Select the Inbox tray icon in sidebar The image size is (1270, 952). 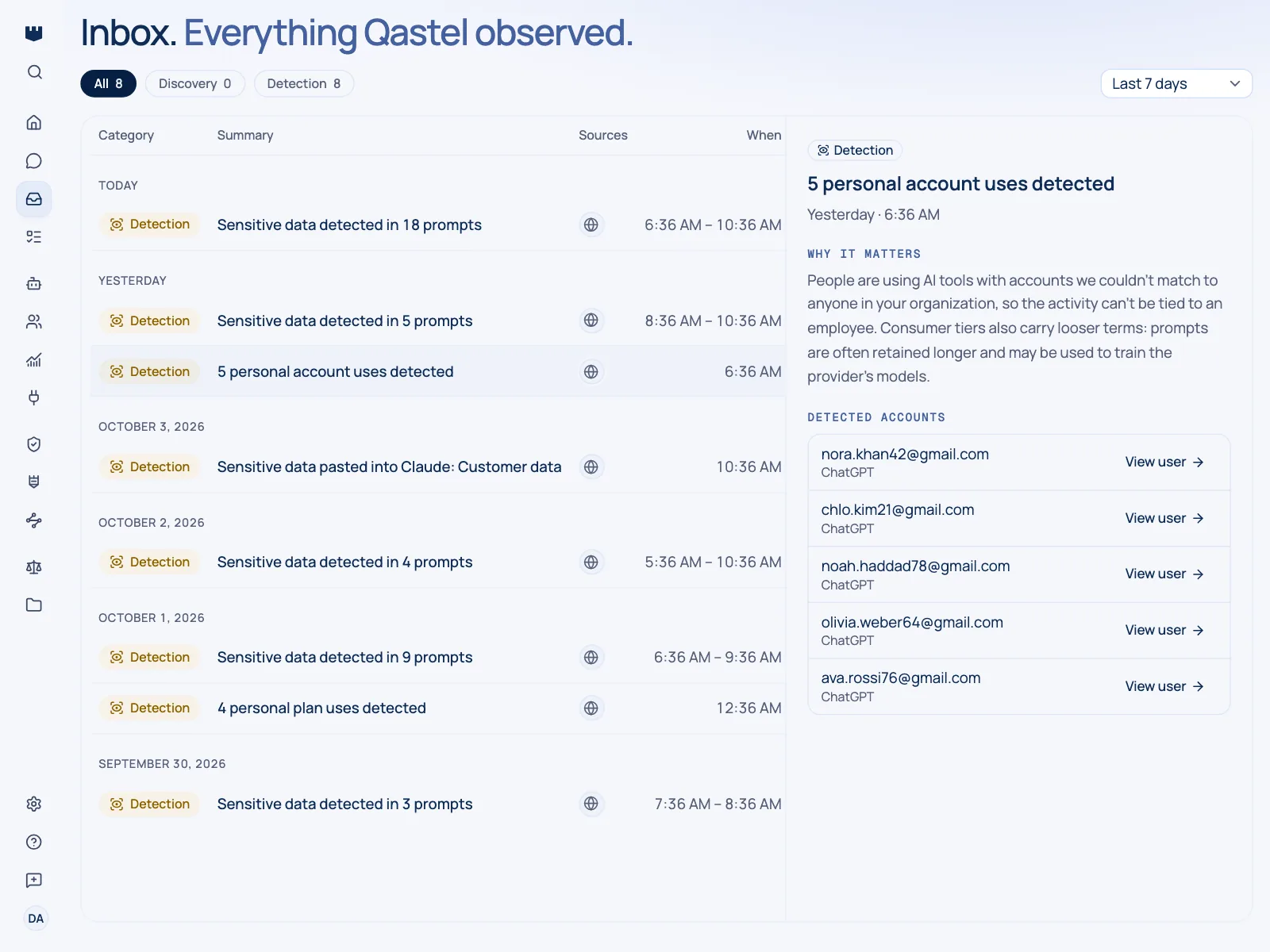coord(34,199)
